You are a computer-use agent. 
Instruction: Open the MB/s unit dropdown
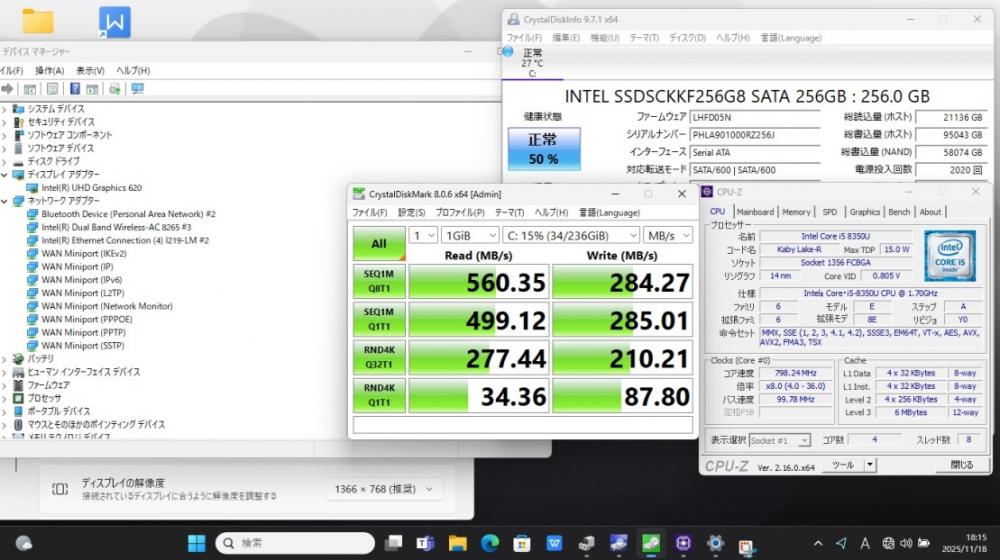pos(668,235)
